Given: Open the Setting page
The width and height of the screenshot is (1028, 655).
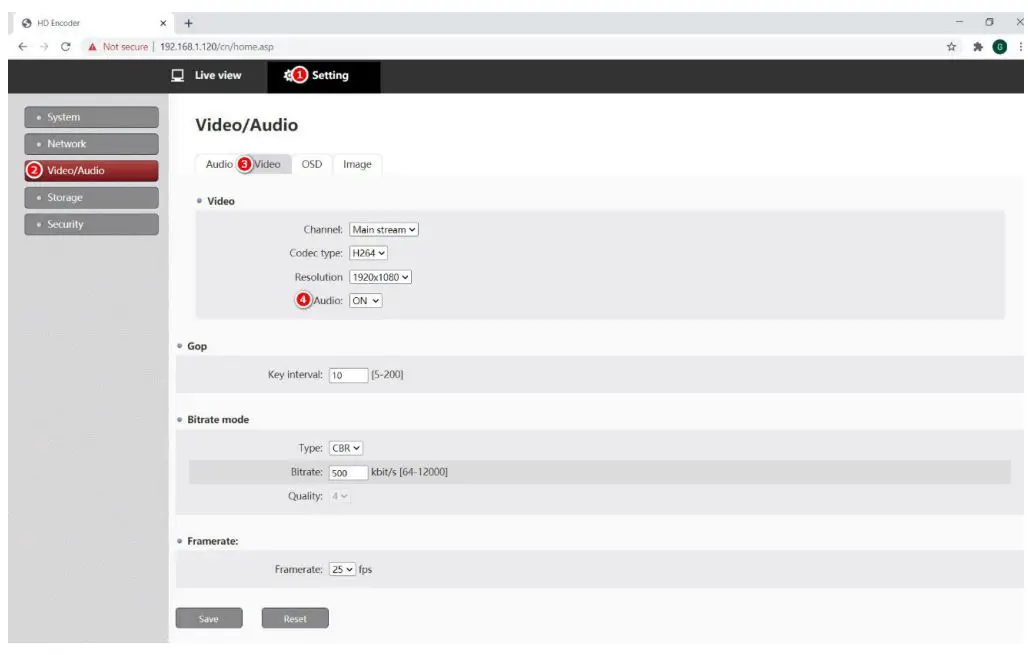Looking at the screenshot, I should coord(324,75).
